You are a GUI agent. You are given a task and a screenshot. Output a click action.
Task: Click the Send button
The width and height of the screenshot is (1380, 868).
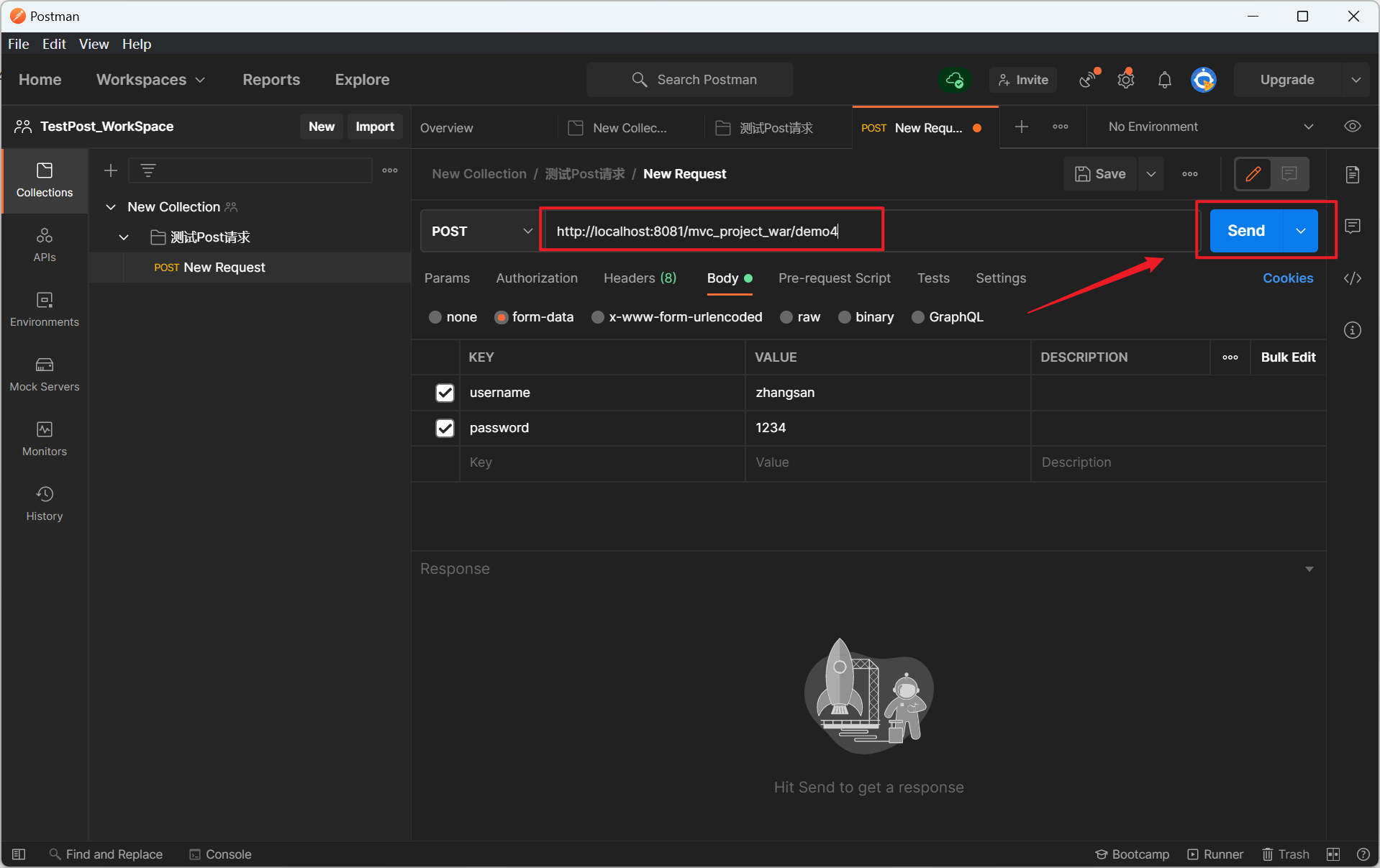coord(1246,231)
